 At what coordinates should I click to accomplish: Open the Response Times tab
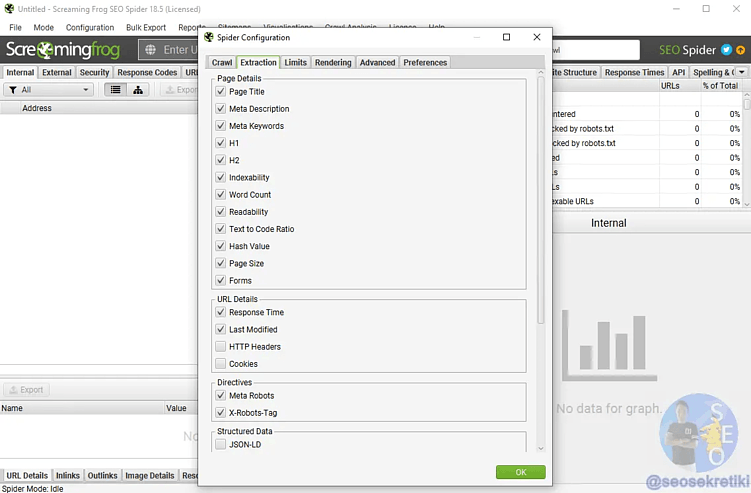pyautogui.click(x=634, y=72)
